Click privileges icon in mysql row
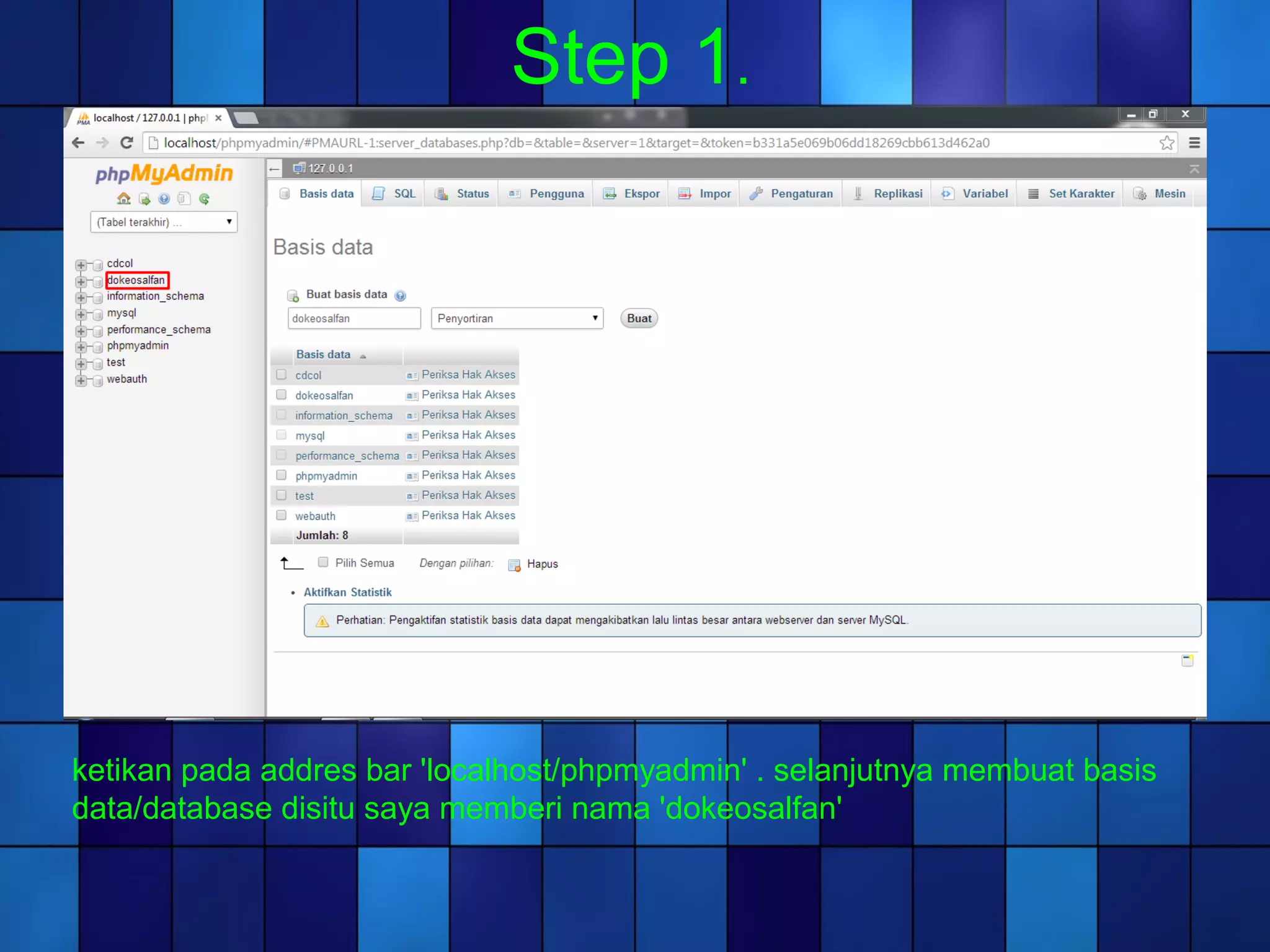 tap(412, 436)
